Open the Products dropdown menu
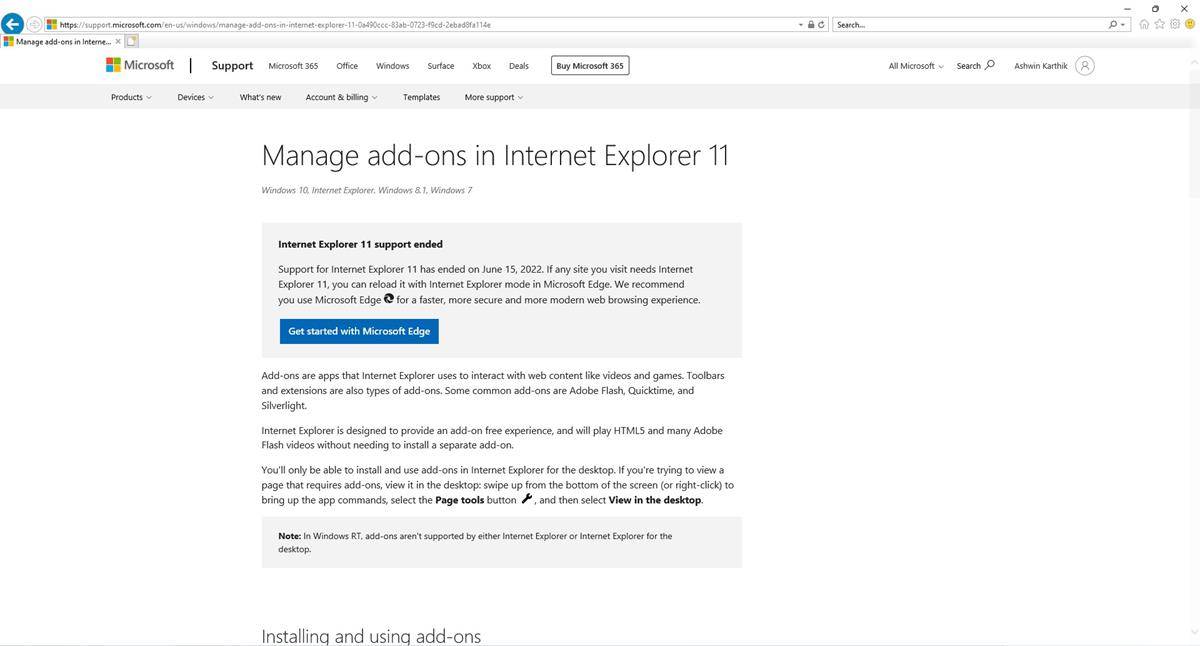1200x646 pixels. pos(129,97)
